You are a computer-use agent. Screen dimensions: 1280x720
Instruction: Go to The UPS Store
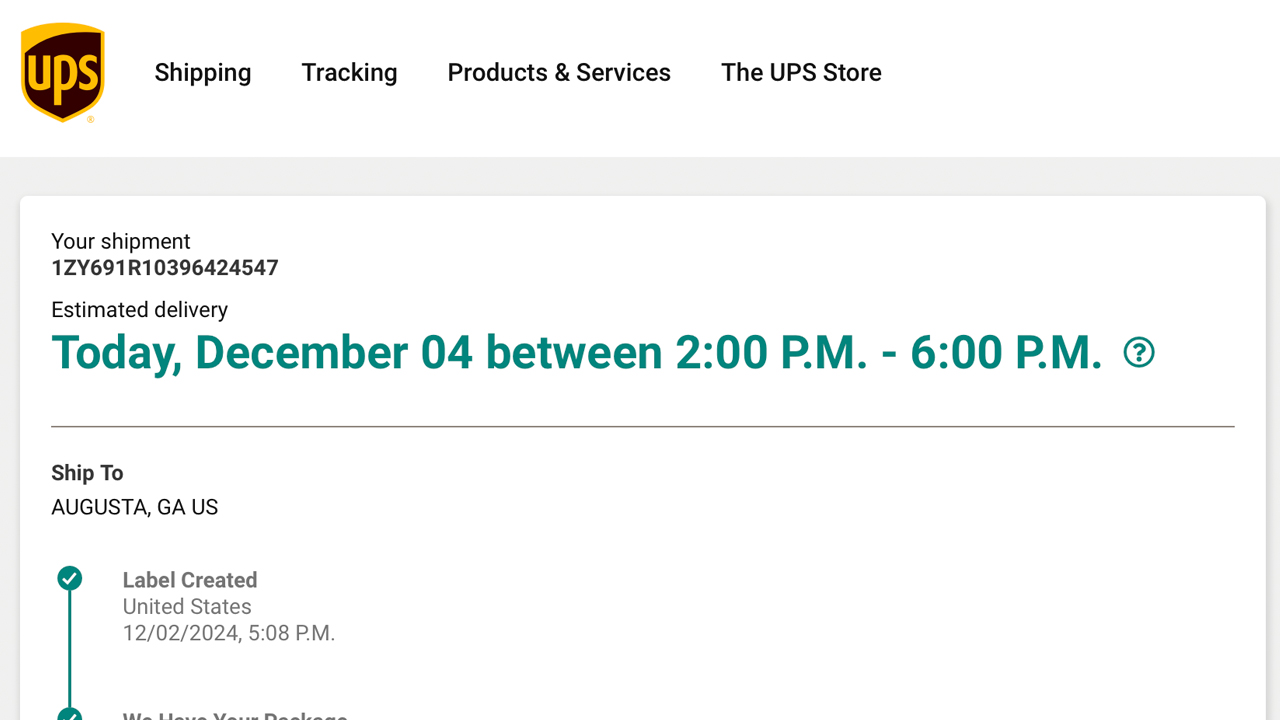801,73
